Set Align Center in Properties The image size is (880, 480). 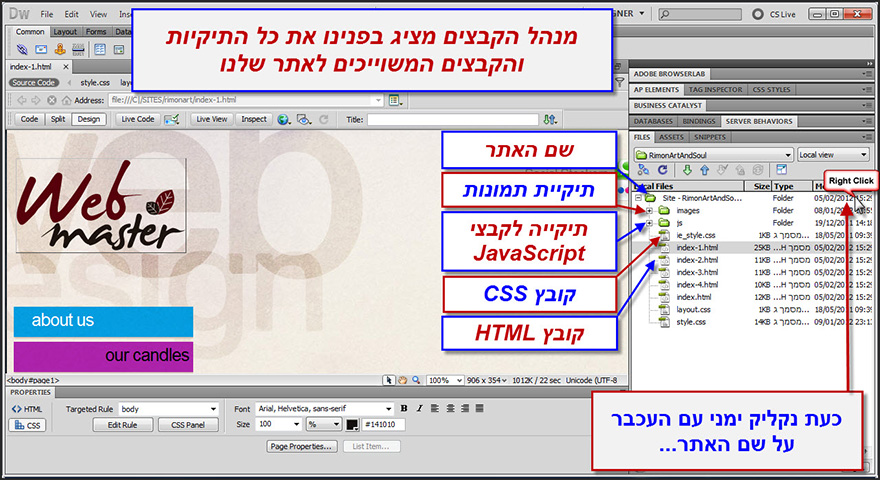click(450, 408)
